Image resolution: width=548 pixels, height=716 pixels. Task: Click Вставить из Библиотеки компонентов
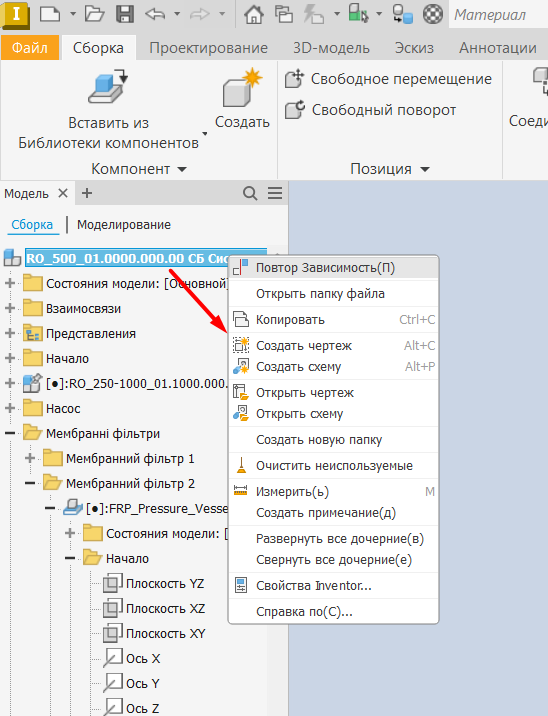[x=109, y=110]
